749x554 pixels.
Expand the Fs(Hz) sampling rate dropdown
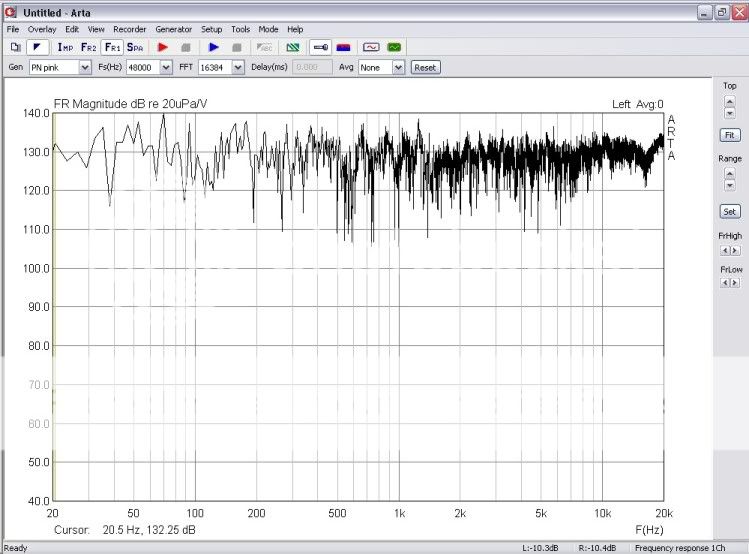(x=166, y=67)
